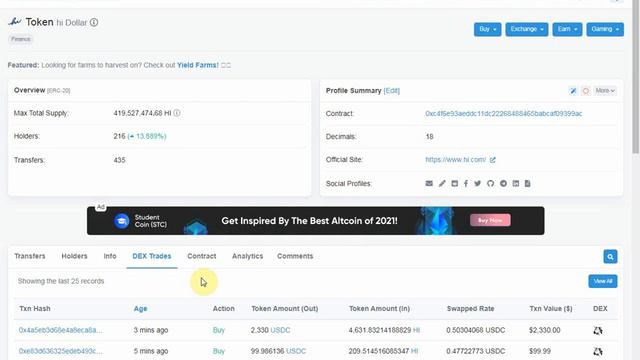Image resolution: width=640 pixels, height=360 pixels.
Task: Open the Exchange dropdown
Action: [527, 29]
